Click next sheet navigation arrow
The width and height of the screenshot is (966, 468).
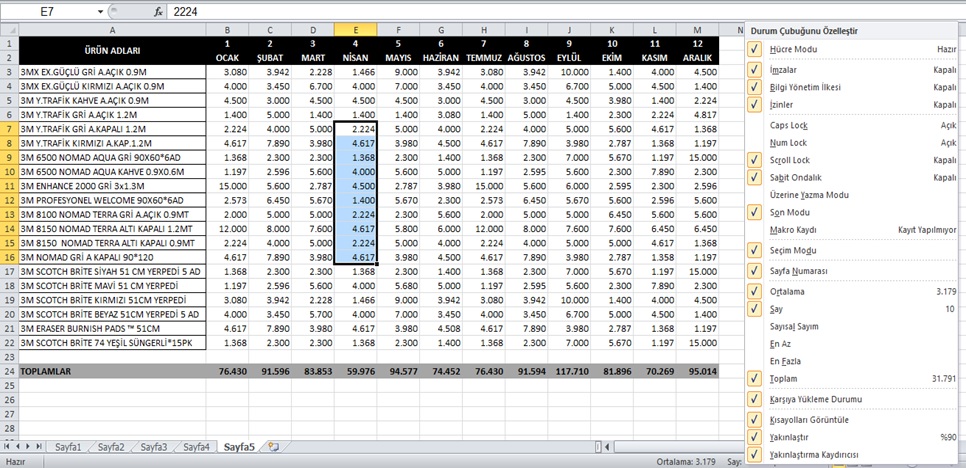[x=28, y=446]
